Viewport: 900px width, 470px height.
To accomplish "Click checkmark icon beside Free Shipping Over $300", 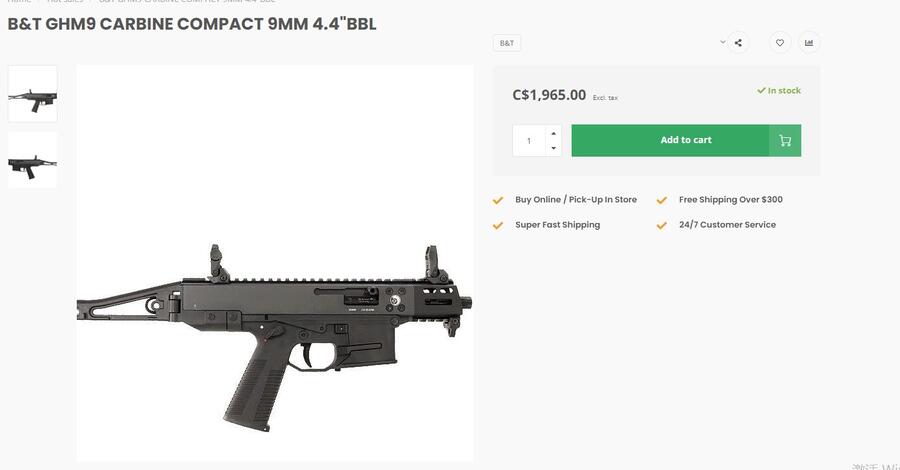I will pos(661,200).
